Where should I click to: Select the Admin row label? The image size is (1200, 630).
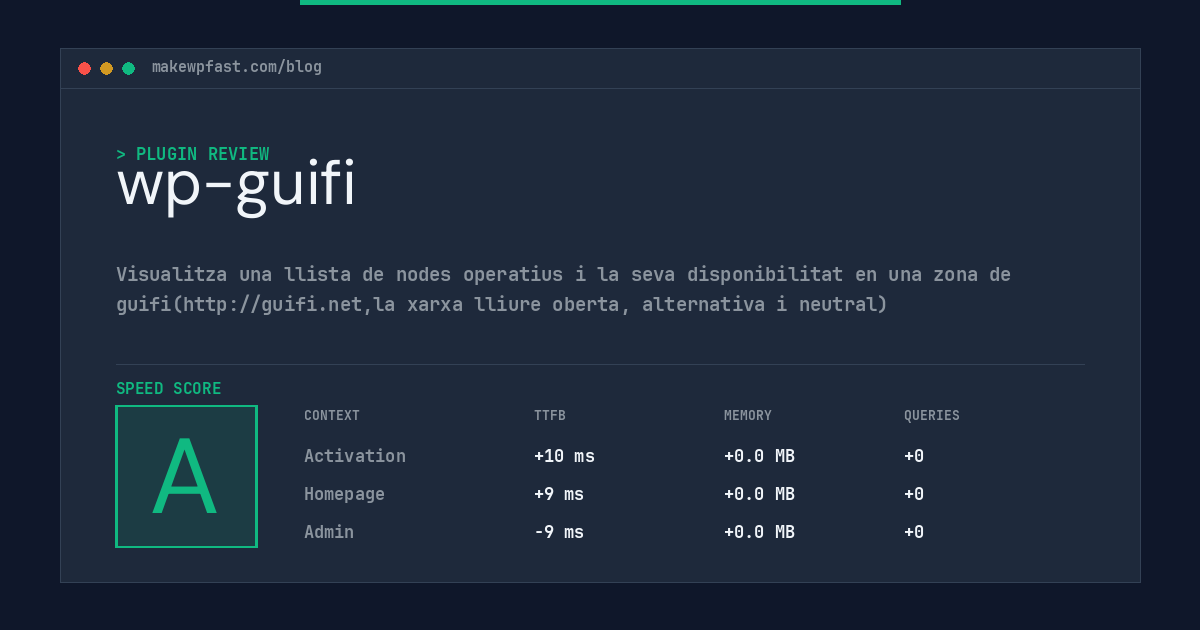pos(329,532)
